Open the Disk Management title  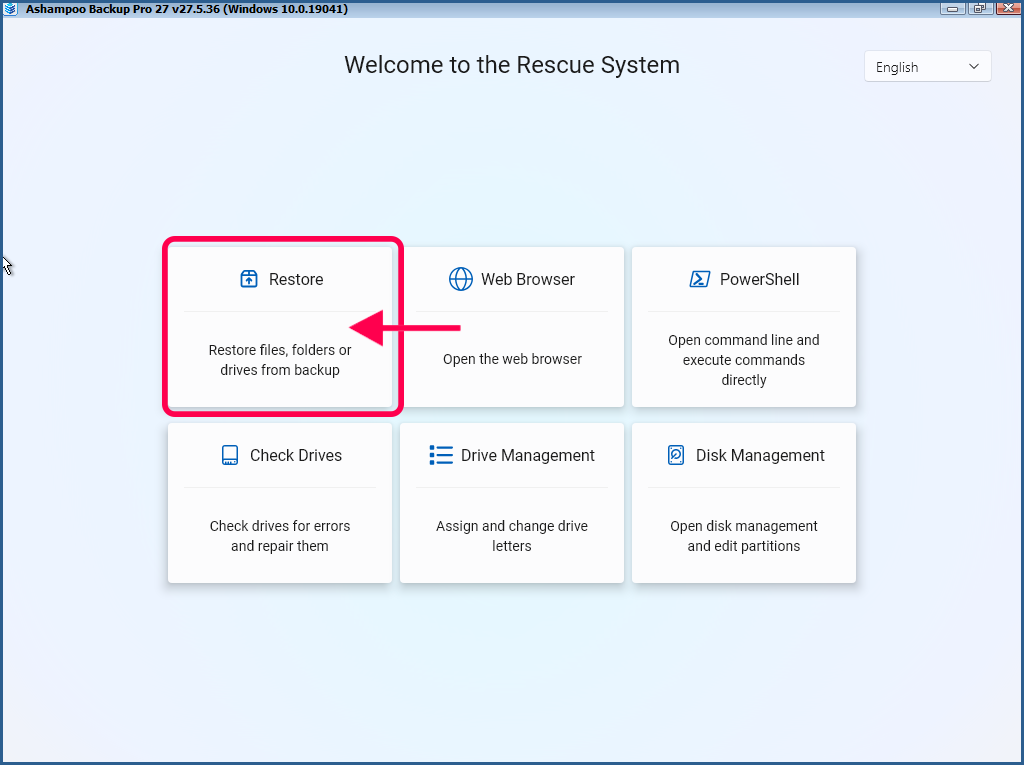click(760, 455)
